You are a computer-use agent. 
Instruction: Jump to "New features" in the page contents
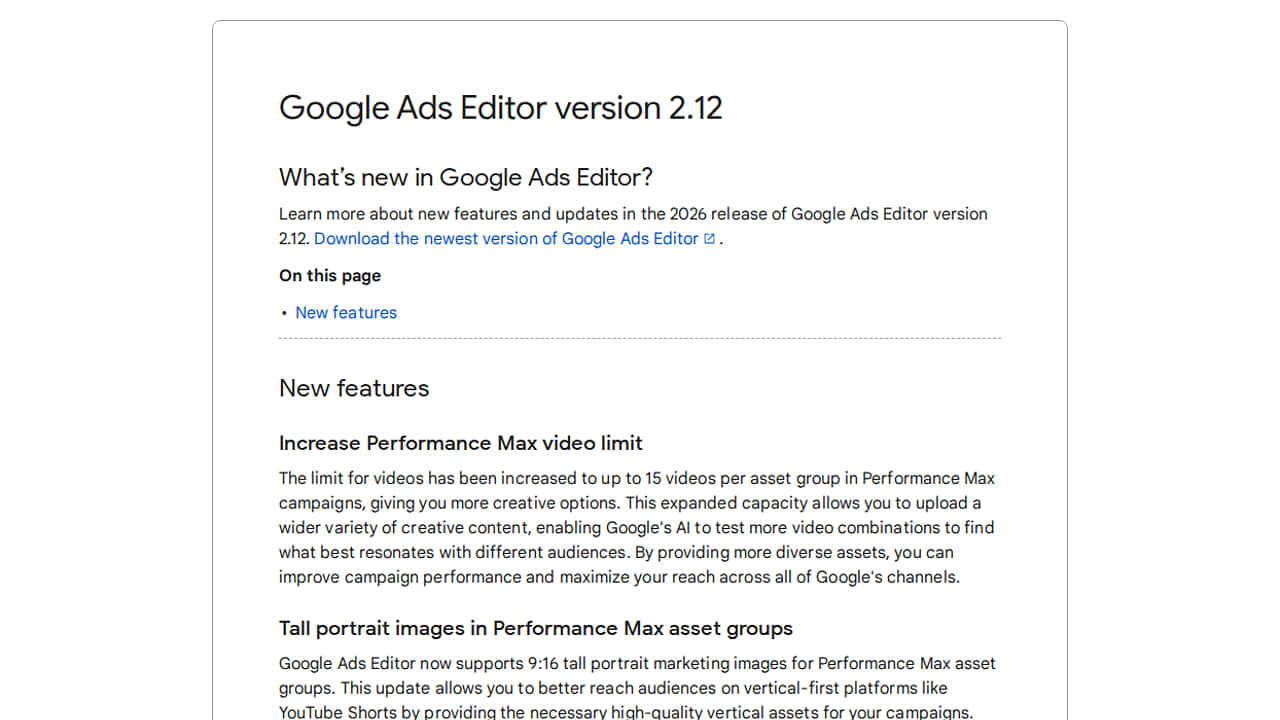point(346,313)
